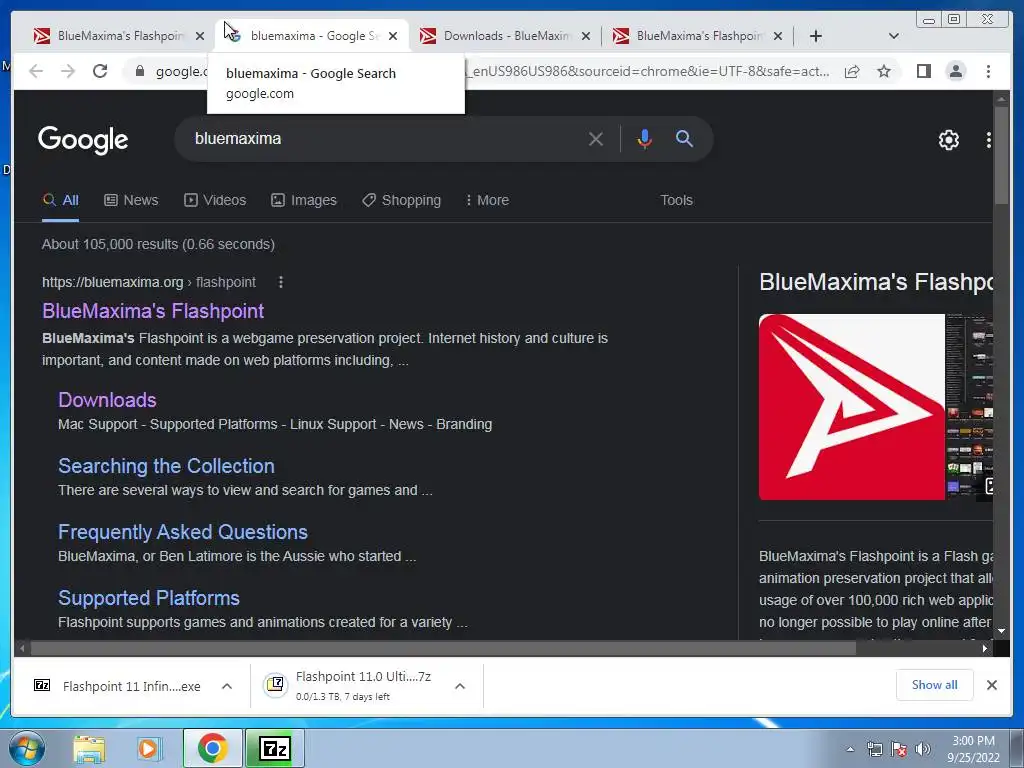Screen dimensions: 1024x768
Task: Open the volume speaker tray icon
Action: tap(922, 749)
